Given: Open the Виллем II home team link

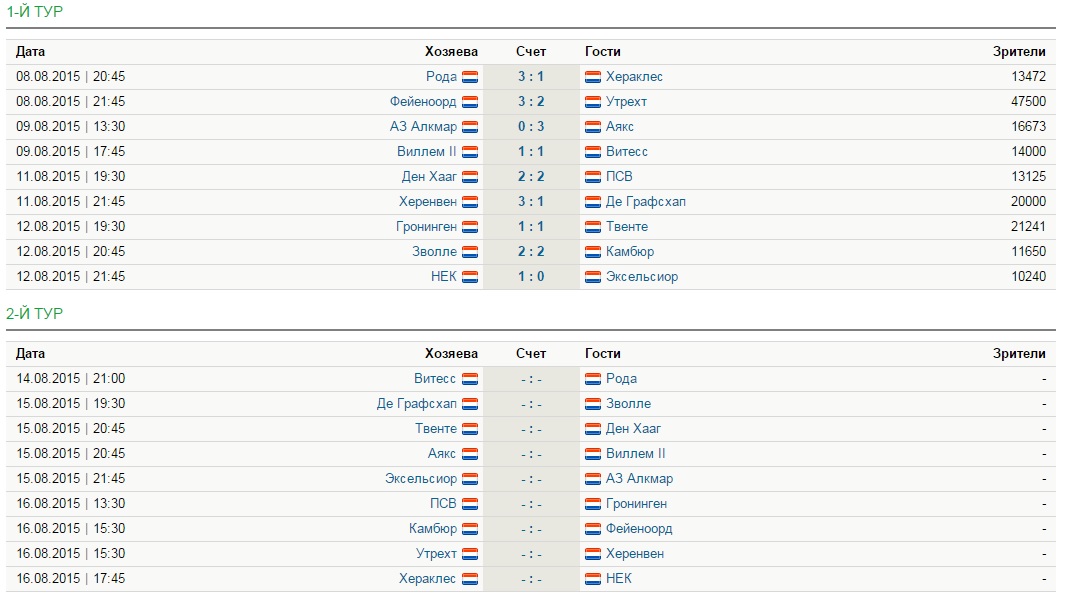Looking at the screenshot, I should pos(426,152).
